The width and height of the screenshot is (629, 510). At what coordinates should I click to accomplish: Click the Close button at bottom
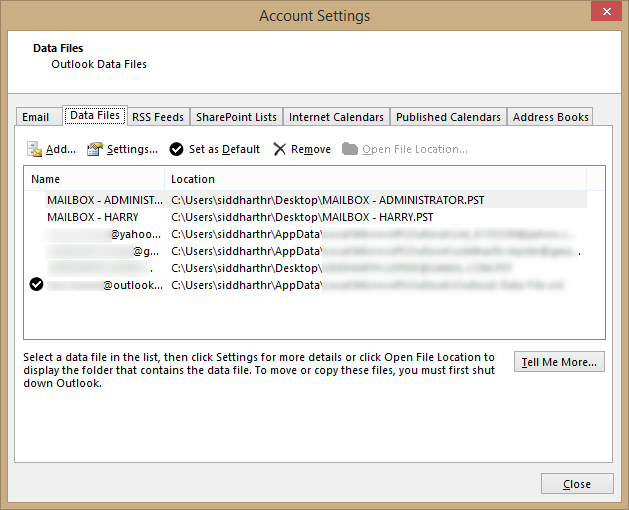point(576,484)
